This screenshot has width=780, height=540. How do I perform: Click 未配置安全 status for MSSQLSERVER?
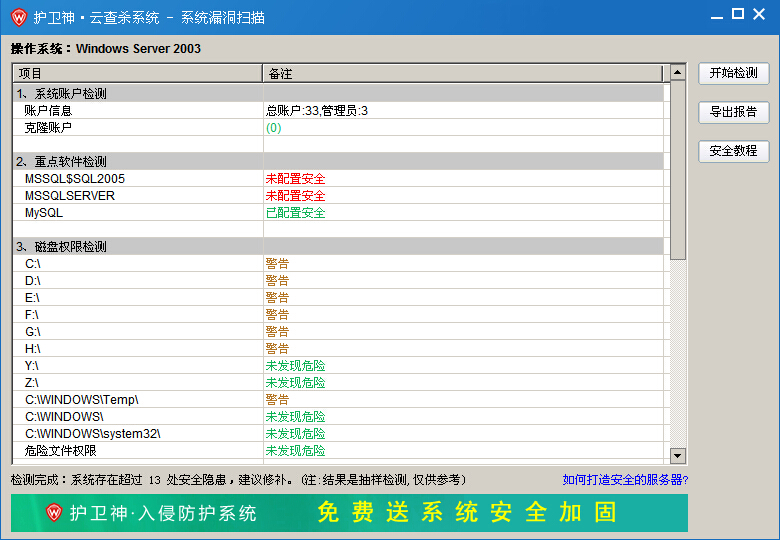[295, 195]
